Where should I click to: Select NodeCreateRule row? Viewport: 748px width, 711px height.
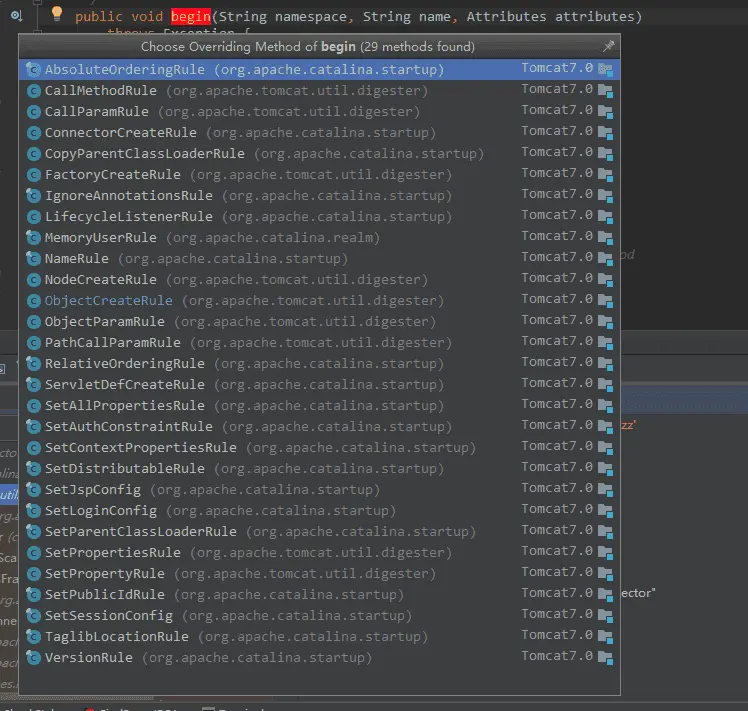pos(319,279)
